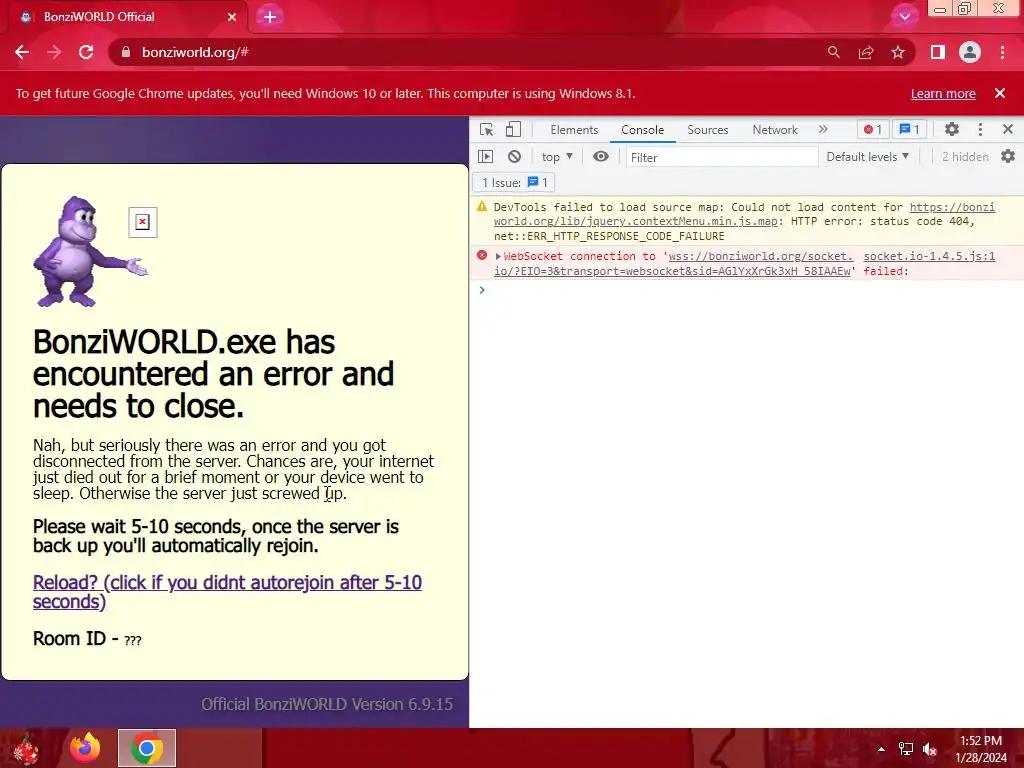Clear the console with the ban icon
This screenshot has width=1024, height=768.
[x=515, y=157]
